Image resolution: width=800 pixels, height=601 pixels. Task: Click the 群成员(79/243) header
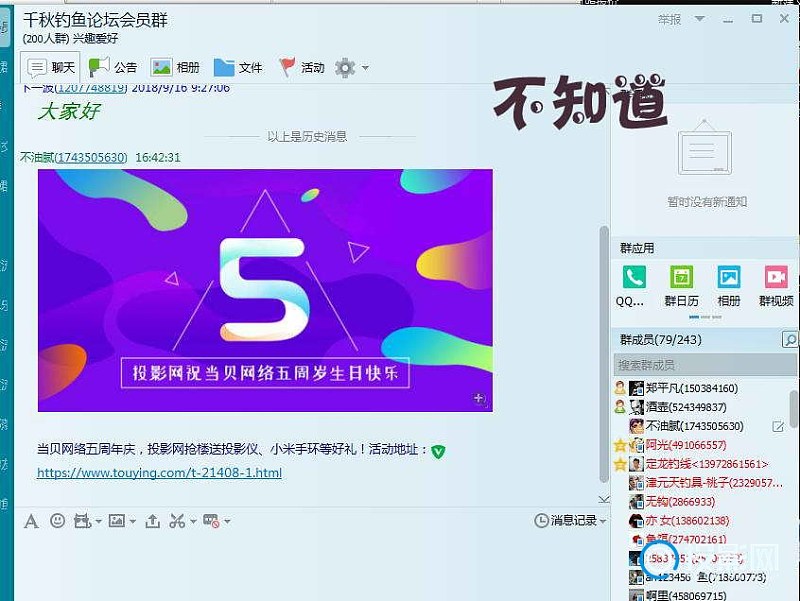coord(660,340)
